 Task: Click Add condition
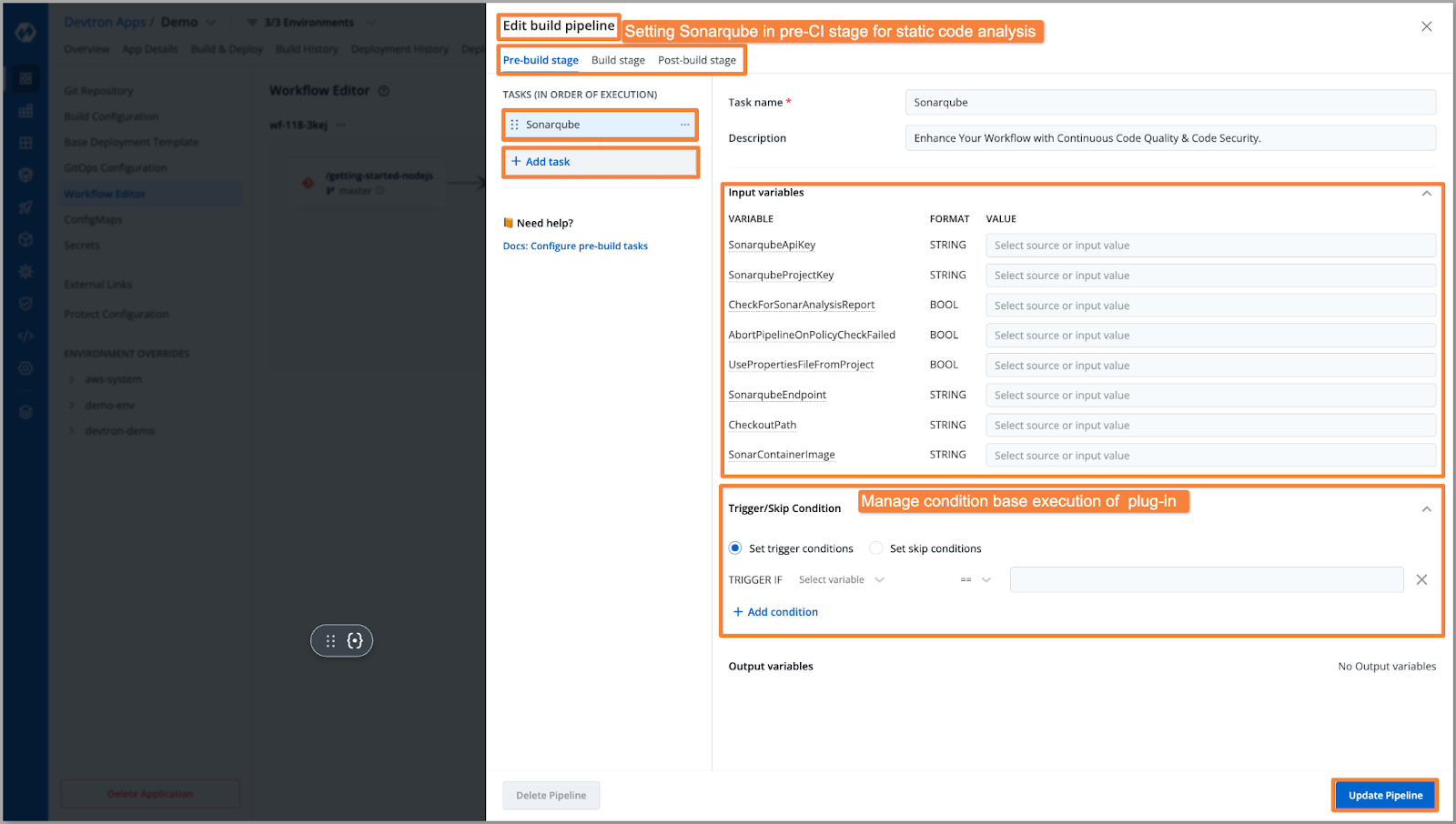775,612
